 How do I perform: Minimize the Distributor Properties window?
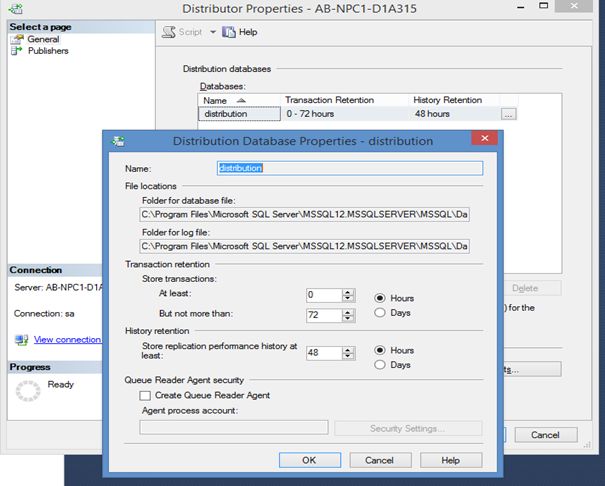521,7
